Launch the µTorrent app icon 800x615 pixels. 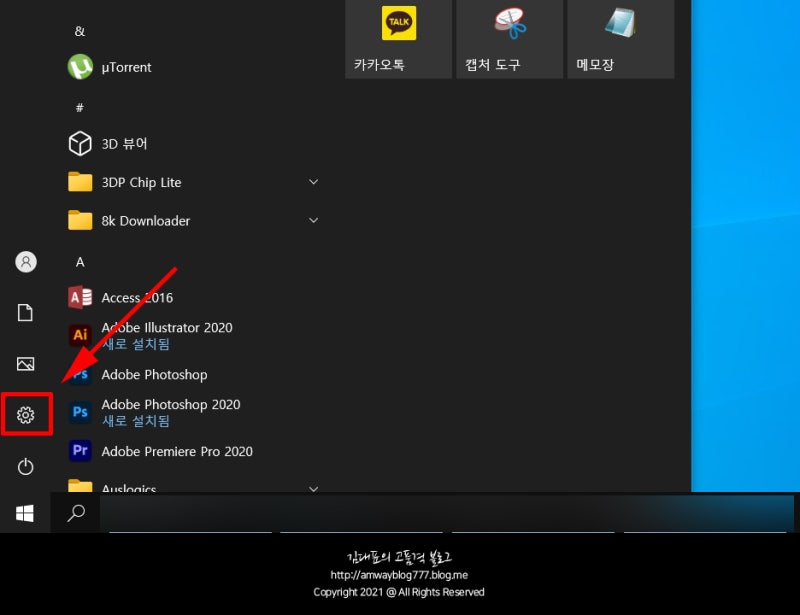[x=80, y=67]
